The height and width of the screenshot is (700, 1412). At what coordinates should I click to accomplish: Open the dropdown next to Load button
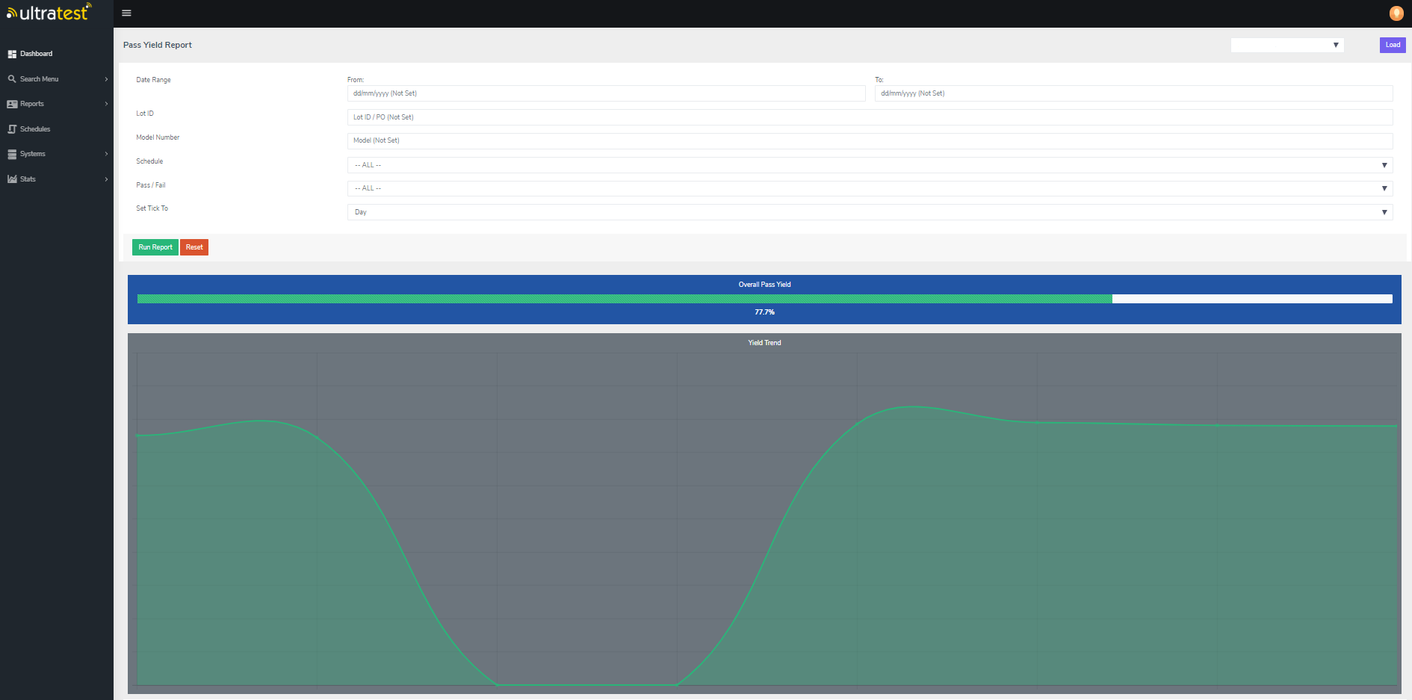click(x=1287, y=45)
